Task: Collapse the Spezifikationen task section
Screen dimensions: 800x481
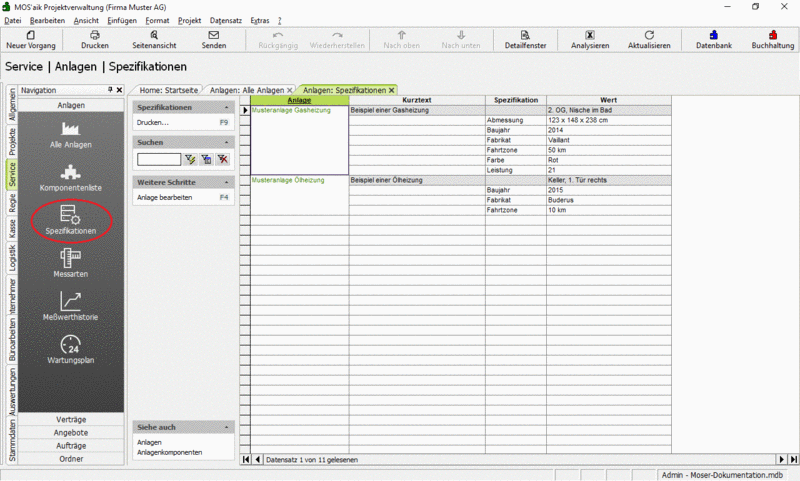Action: point(227,108)
